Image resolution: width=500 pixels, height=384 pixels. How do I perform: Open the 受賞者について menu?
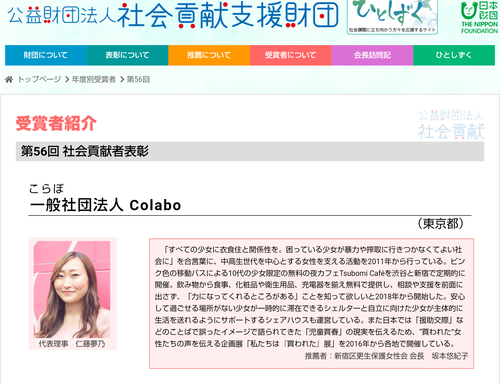(x=291, y=55)
